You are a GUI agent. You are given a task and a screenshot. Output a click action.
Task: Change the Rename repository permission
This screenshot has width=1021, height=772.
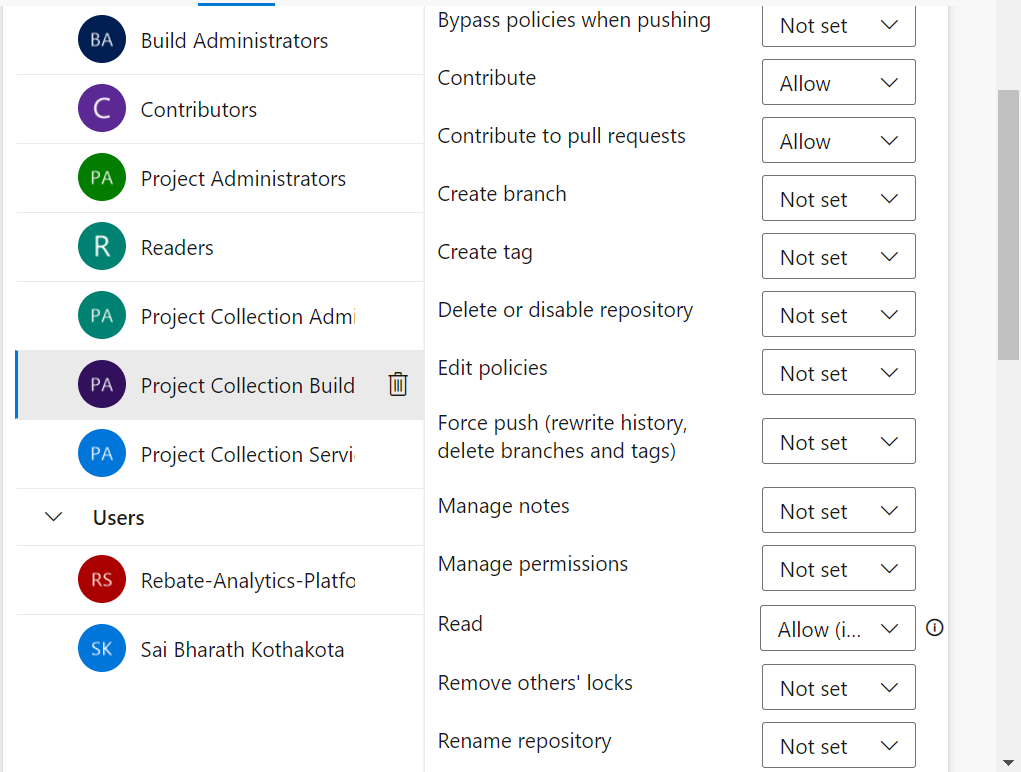click(838, 745)
